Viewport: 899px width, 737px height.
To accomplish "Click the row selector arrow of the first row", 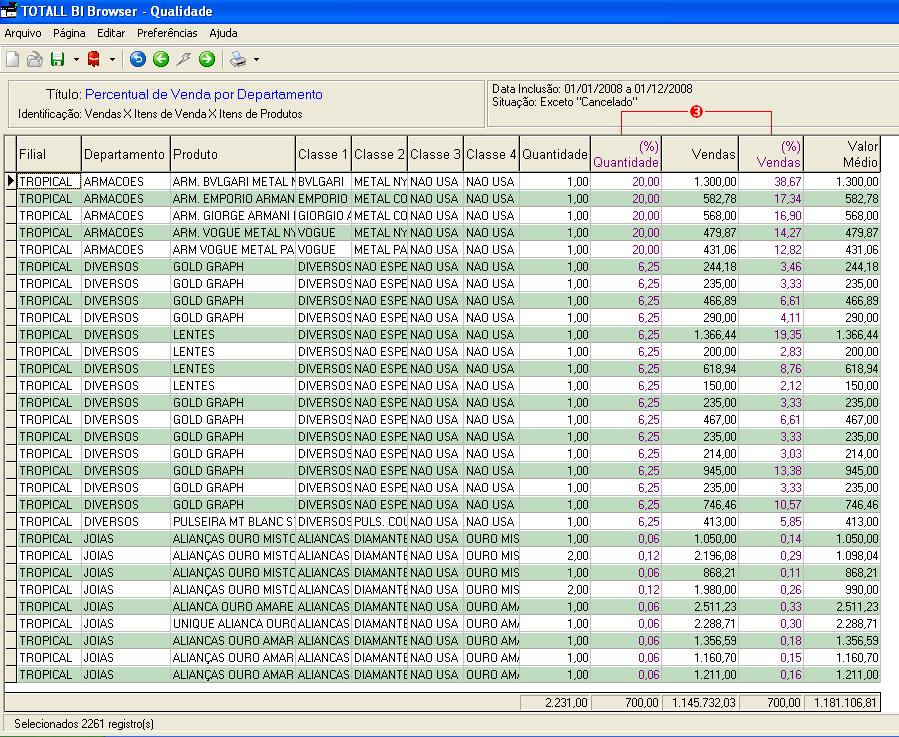I will pyautogui.click(x=11, y=181).
